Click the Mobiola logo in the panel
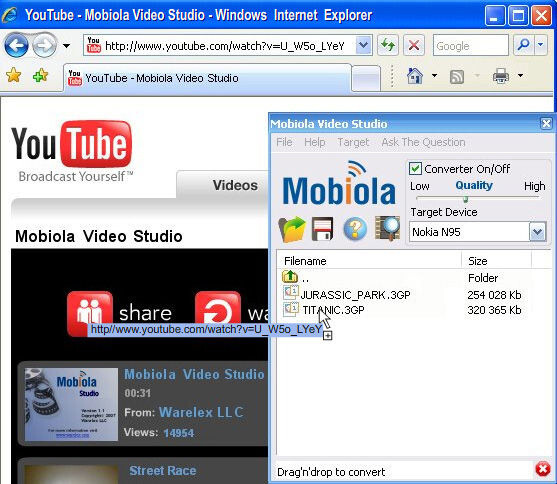This screenshot has width=557, height=484. pos(339,184)
